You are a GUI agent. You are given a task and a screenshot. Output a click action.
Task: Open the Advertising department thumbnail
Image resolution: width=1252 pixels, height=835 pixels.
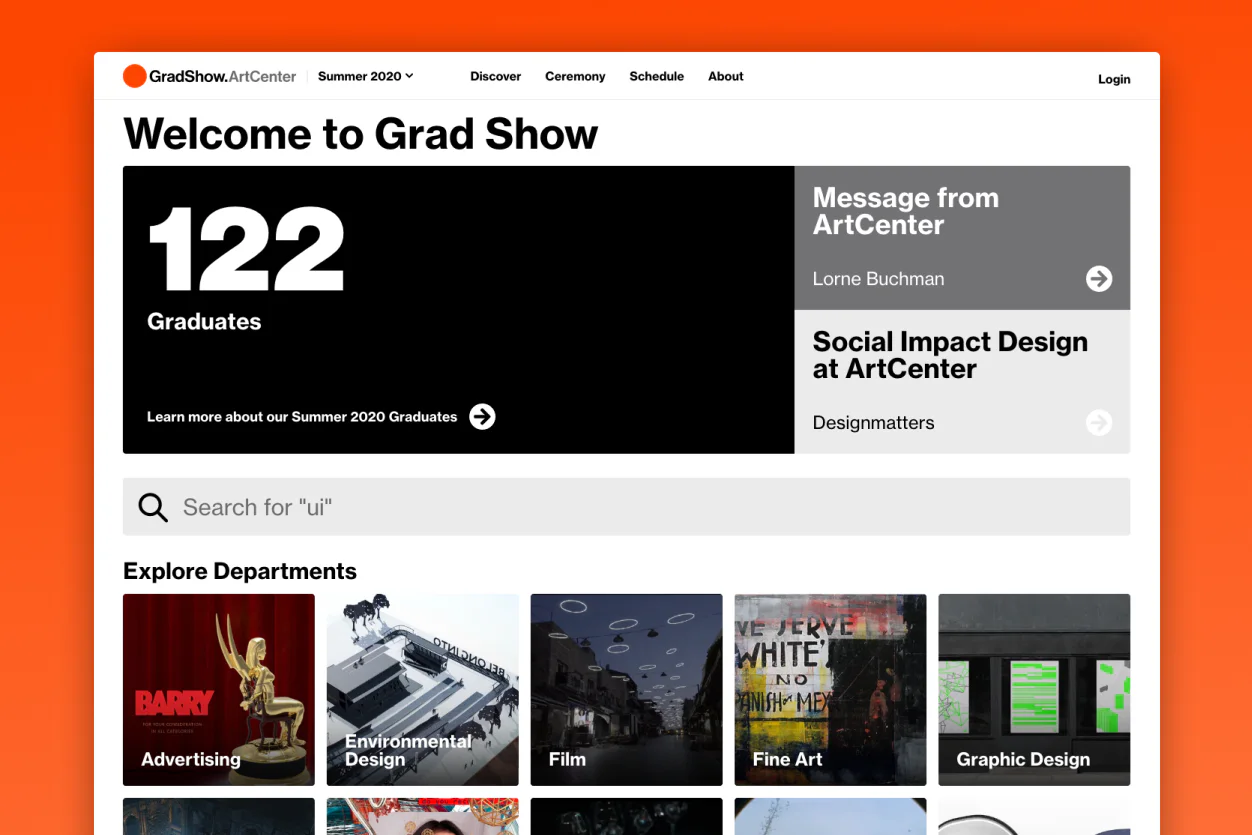pos(219,690)
